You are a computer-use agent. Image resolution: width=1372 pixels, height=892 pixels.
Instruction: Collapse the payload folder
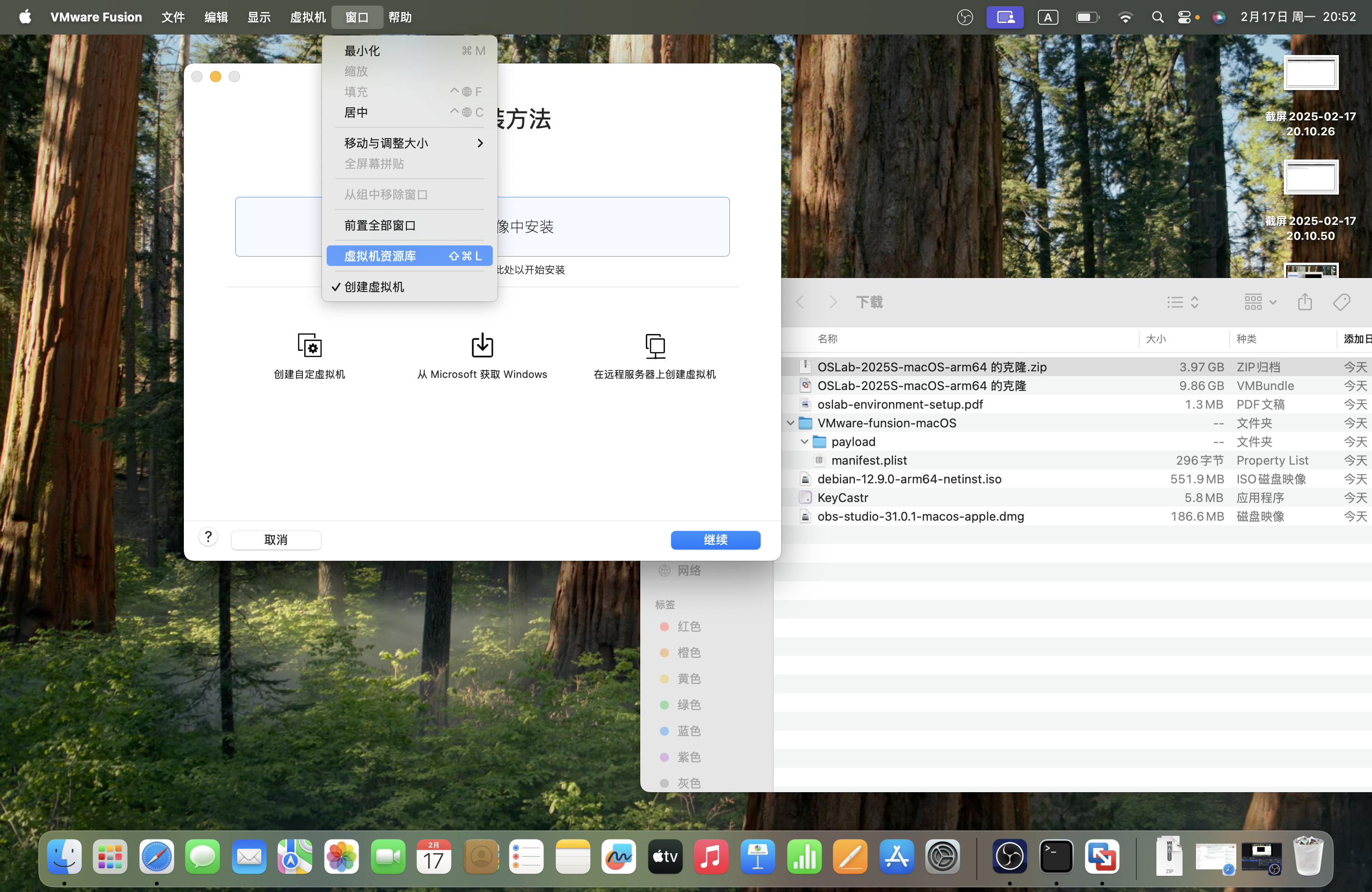(x=805, y=441)
